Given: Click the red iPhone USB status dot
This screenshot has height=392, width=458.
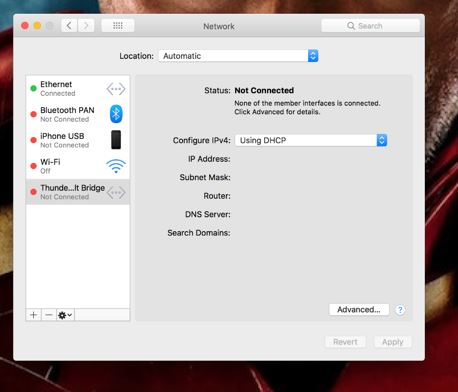Looking at the screenshot, I should pos(33,140).
